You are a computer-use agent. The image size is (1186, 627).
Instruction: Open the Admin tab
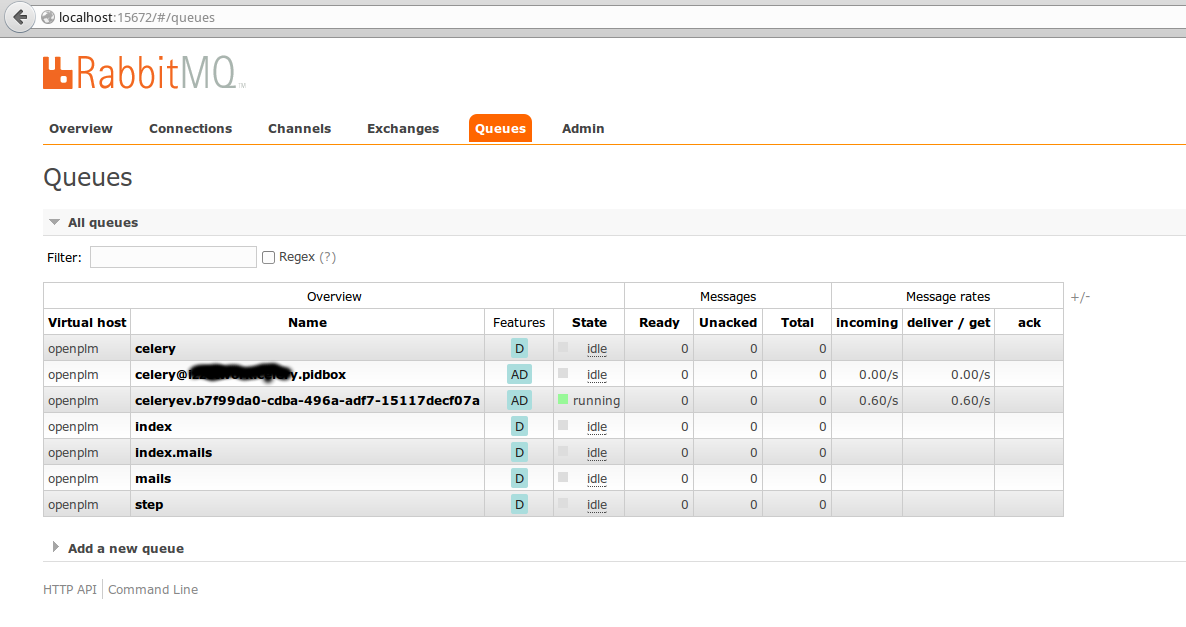coord(583,128)
